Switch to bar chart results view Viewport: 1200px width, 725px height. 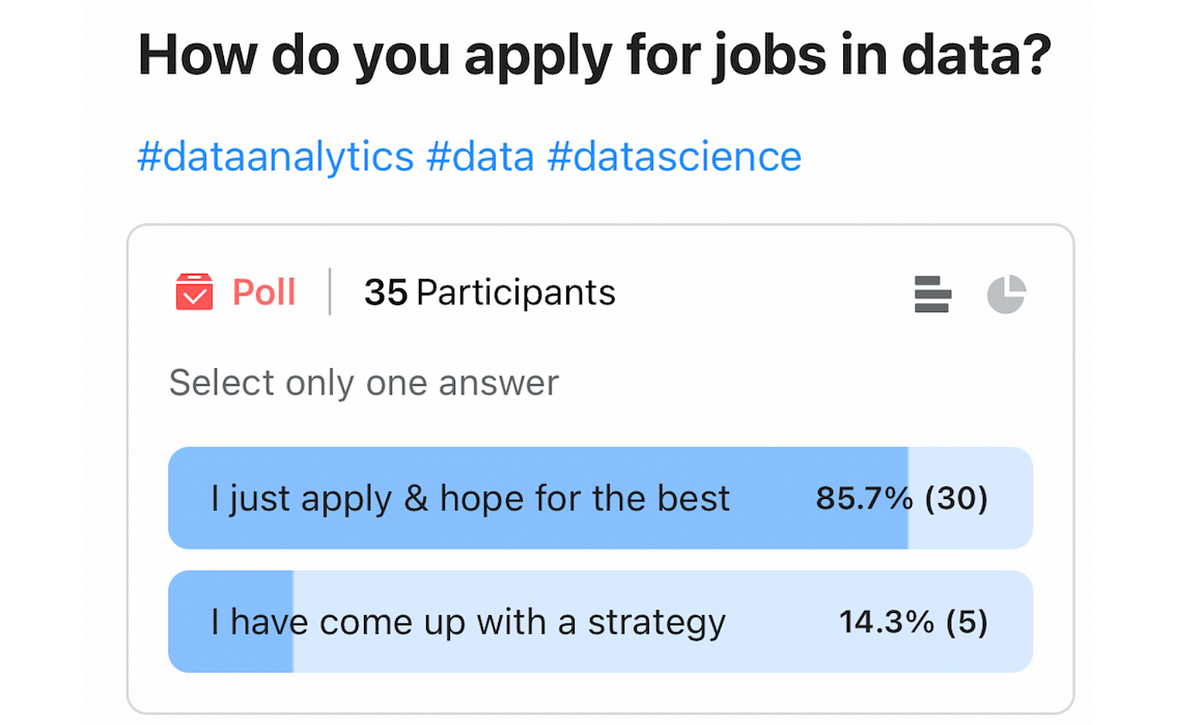pos(932,294)
